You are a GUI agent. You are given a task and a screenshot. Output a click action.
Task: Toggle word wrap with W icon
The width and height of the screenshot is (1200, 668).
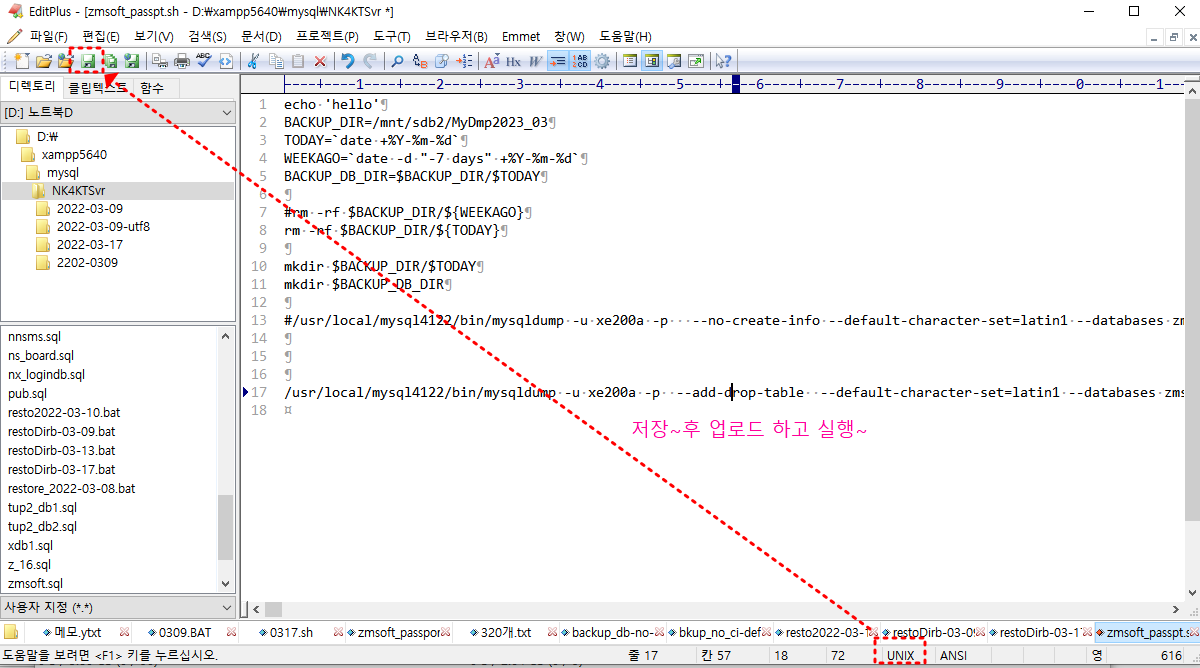coord(535,61)
